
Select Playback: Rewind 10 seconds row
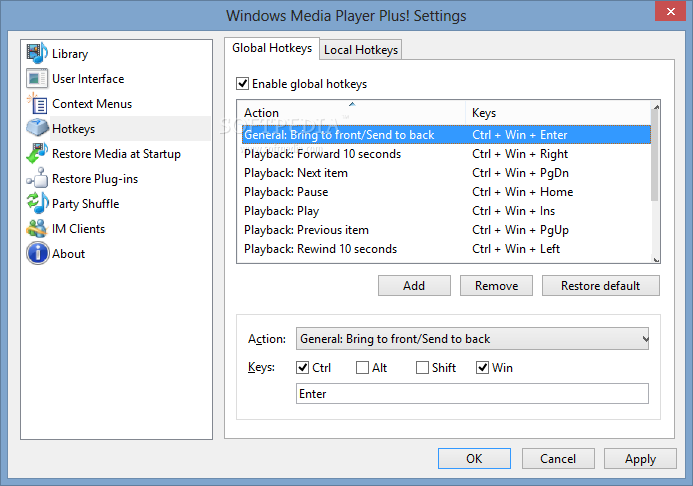pos(446,249)
